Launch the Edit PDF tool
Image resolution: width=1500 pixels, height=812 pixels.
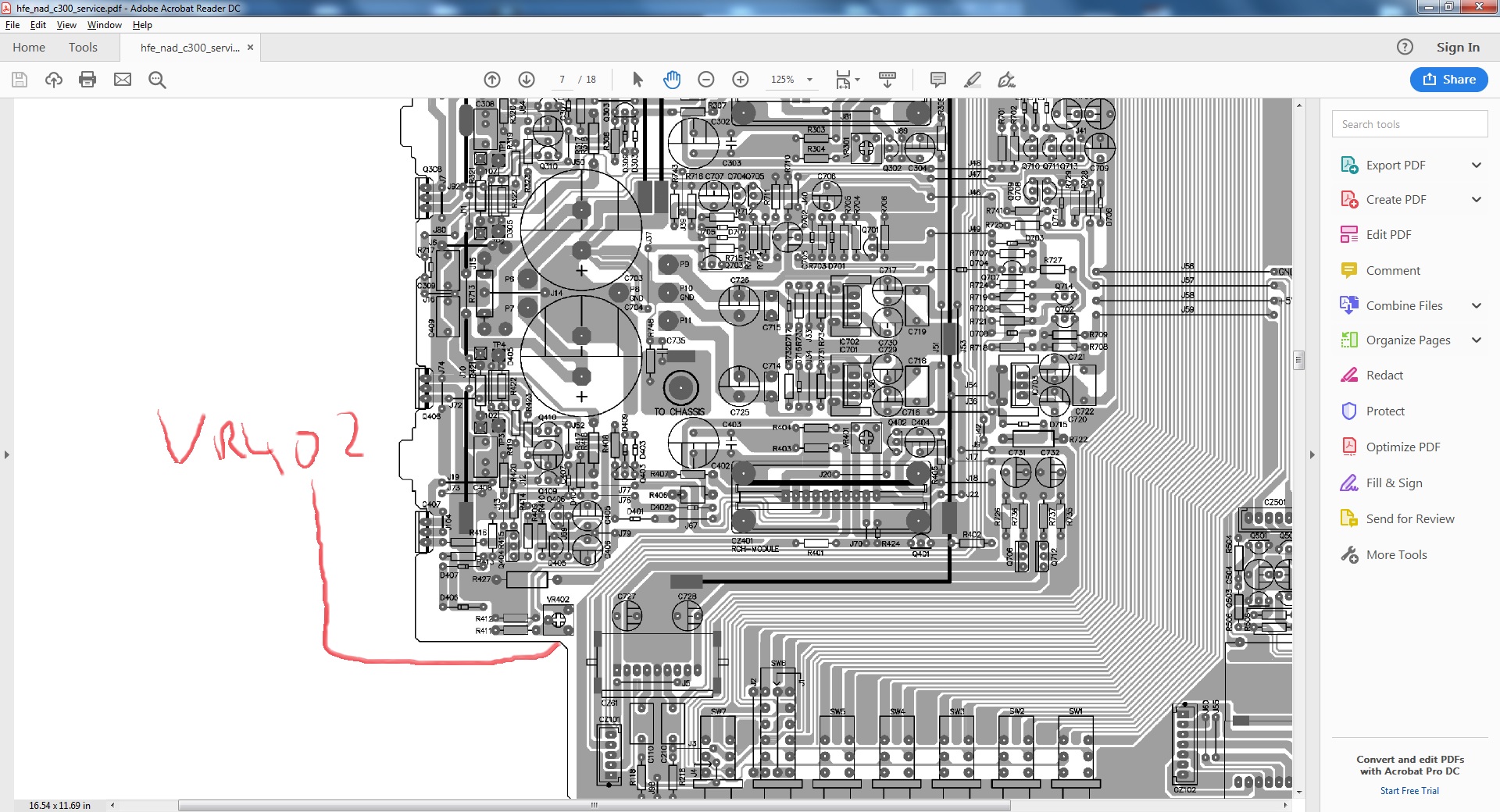[x=1388, y=235]
